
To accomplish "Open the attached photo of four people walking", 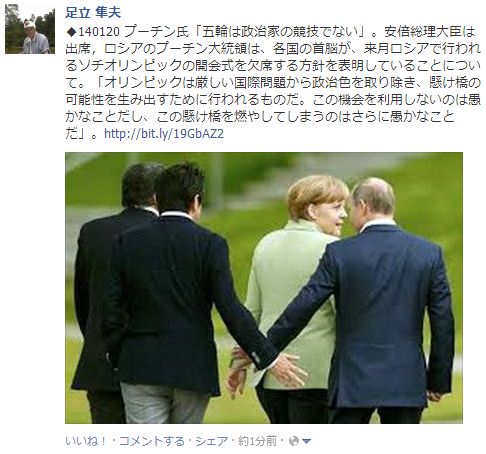I will 264,288.
